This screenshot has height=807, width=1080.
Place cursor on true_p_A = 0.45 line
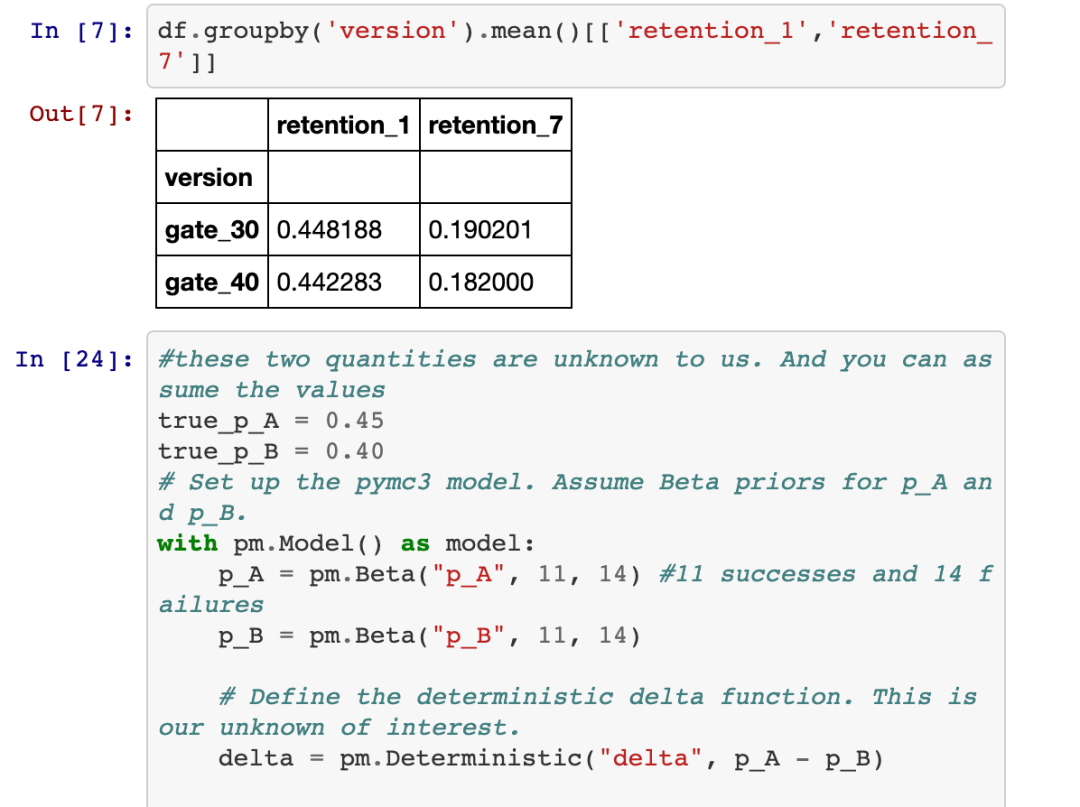tap(271, 421)
